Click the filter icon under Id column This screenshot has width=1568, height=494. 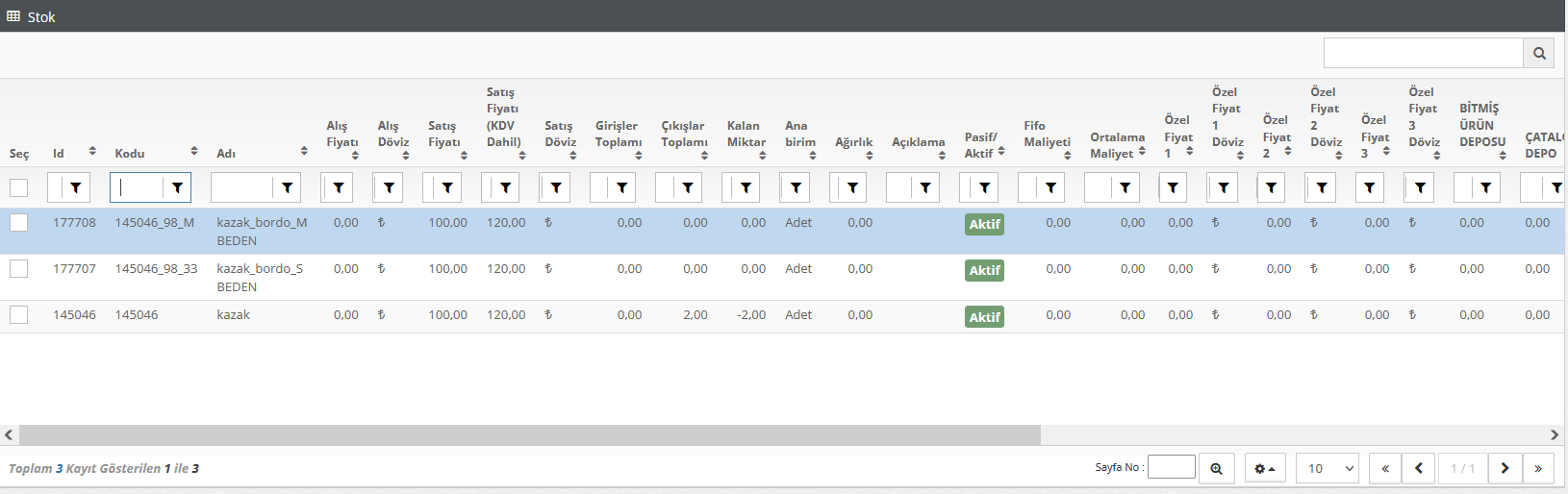point(76,188)
